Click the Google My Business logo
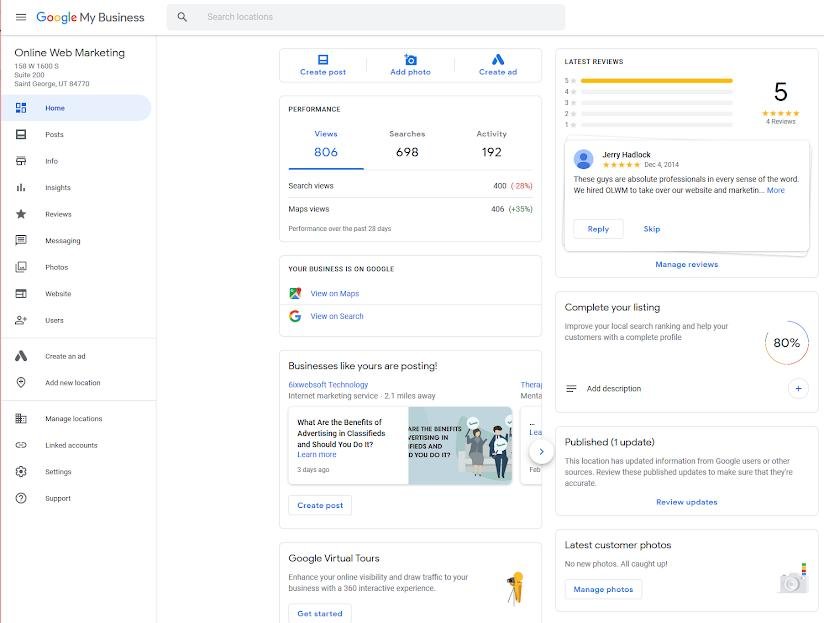This screenshot has width=824, height=623. (x=90, y=17)
